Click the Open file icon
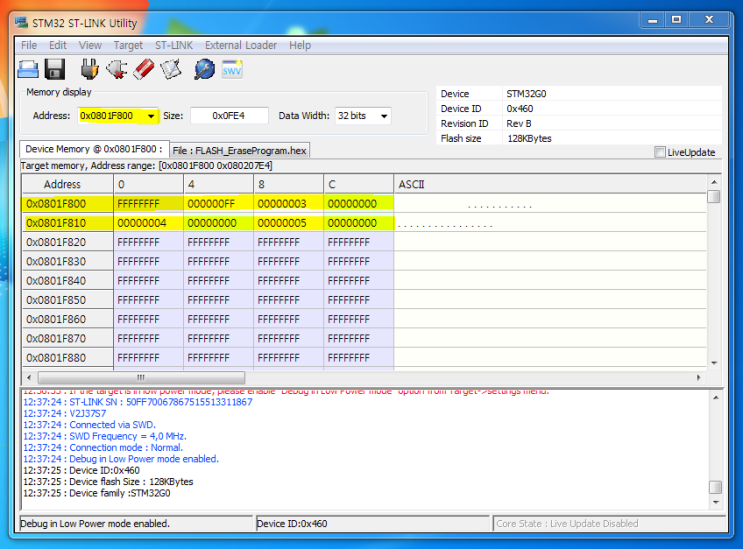Viewport: 743px width, 549px height. 29,69
